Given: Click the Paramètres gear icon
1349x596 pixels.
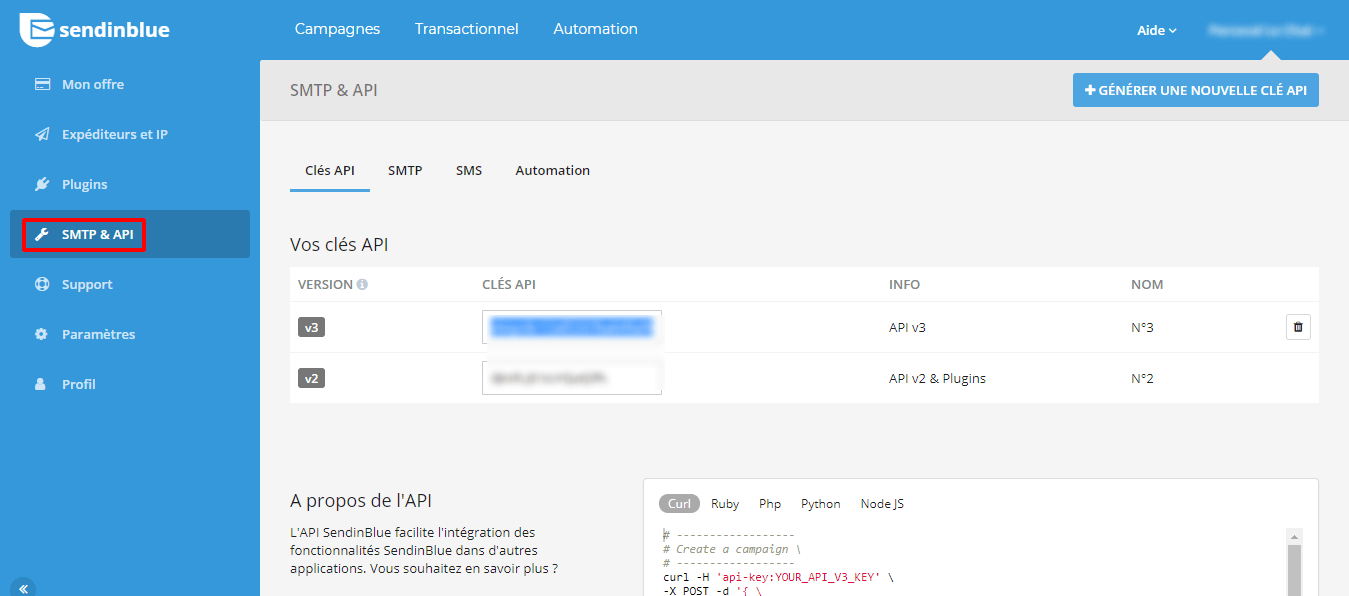Looking at the screenshot, I should [42, 334].
